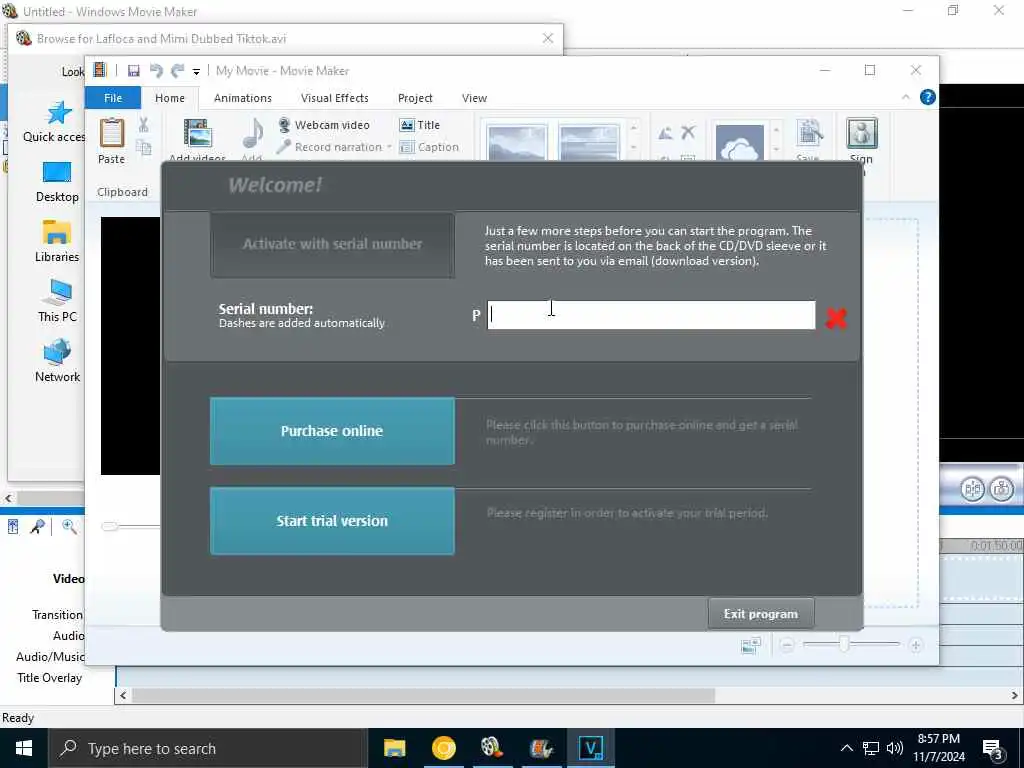Click Record narration in ribbon
1024x768 pixels.
coord(330,147)
